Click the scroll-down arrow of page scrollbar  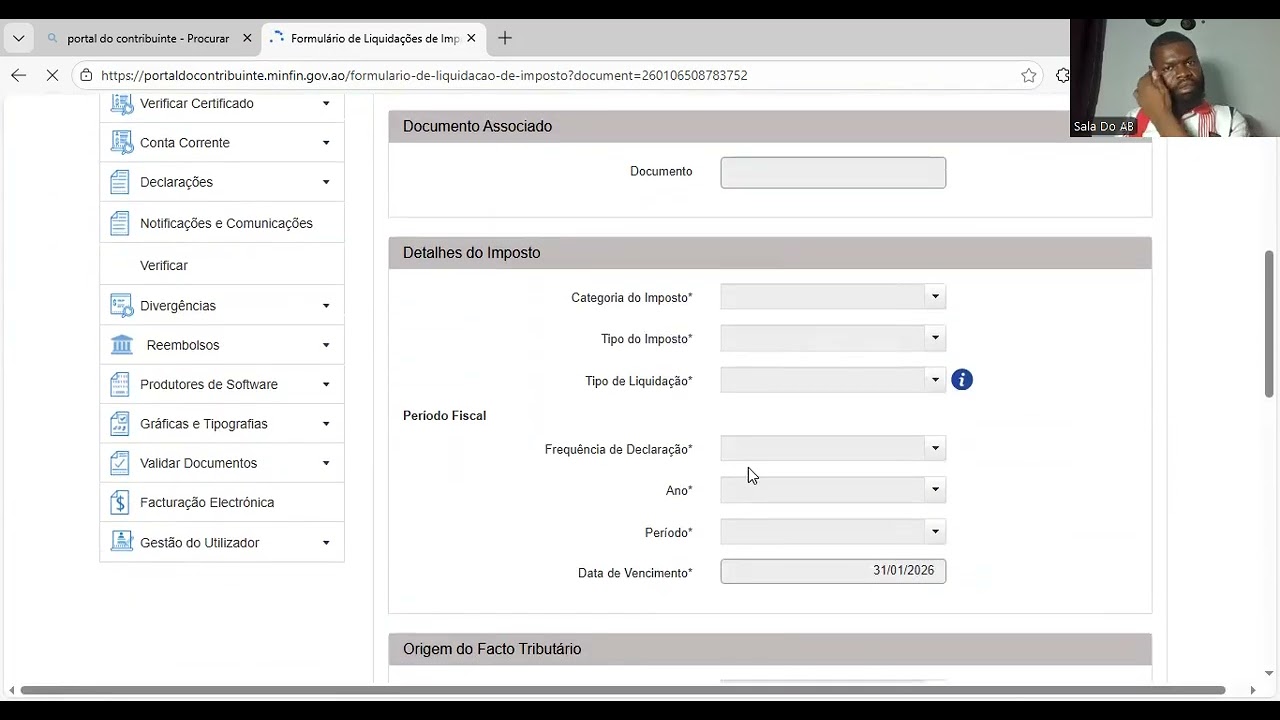pyautogui.click(x=1269, y=673)
